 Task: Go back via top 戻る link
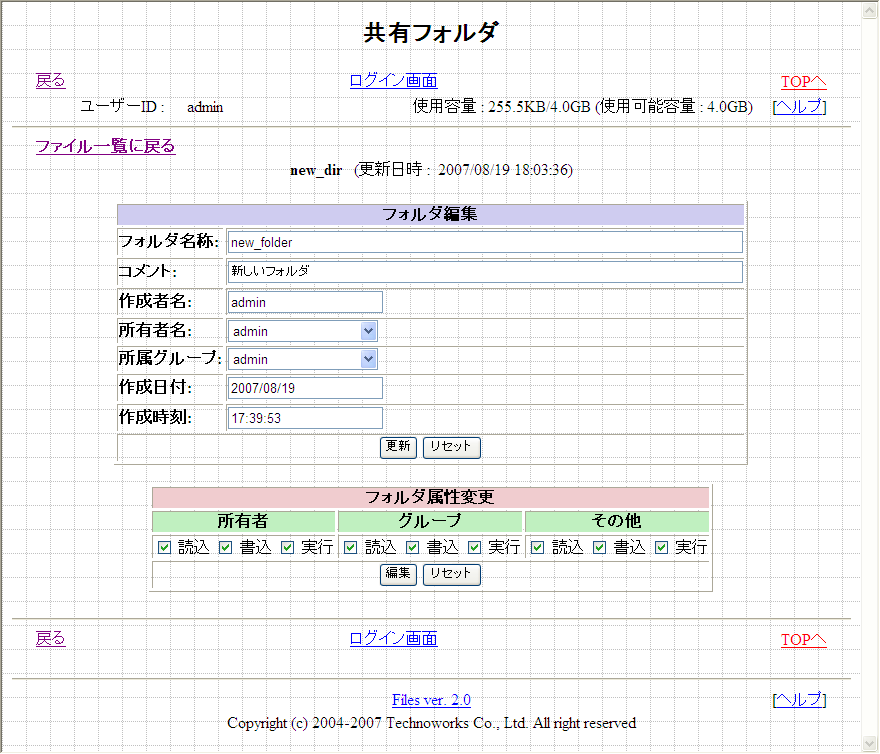click(x=50, y=81)
